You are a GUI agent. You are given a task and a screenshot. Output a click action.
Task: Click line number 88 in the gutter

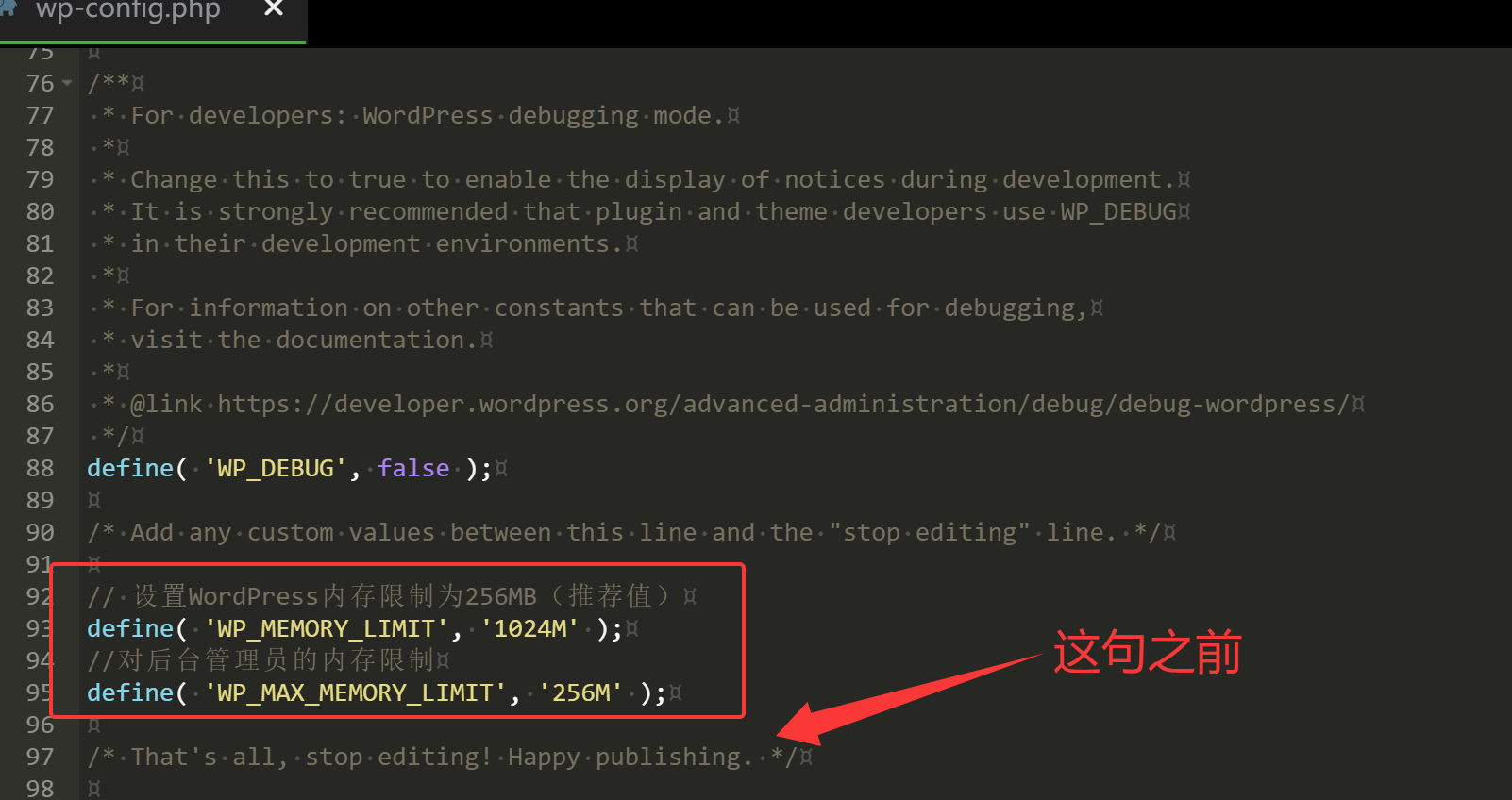40,469
